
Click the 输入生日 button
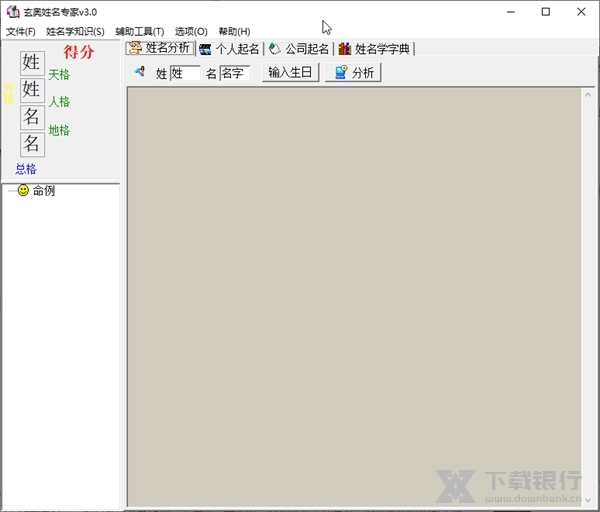290,72
